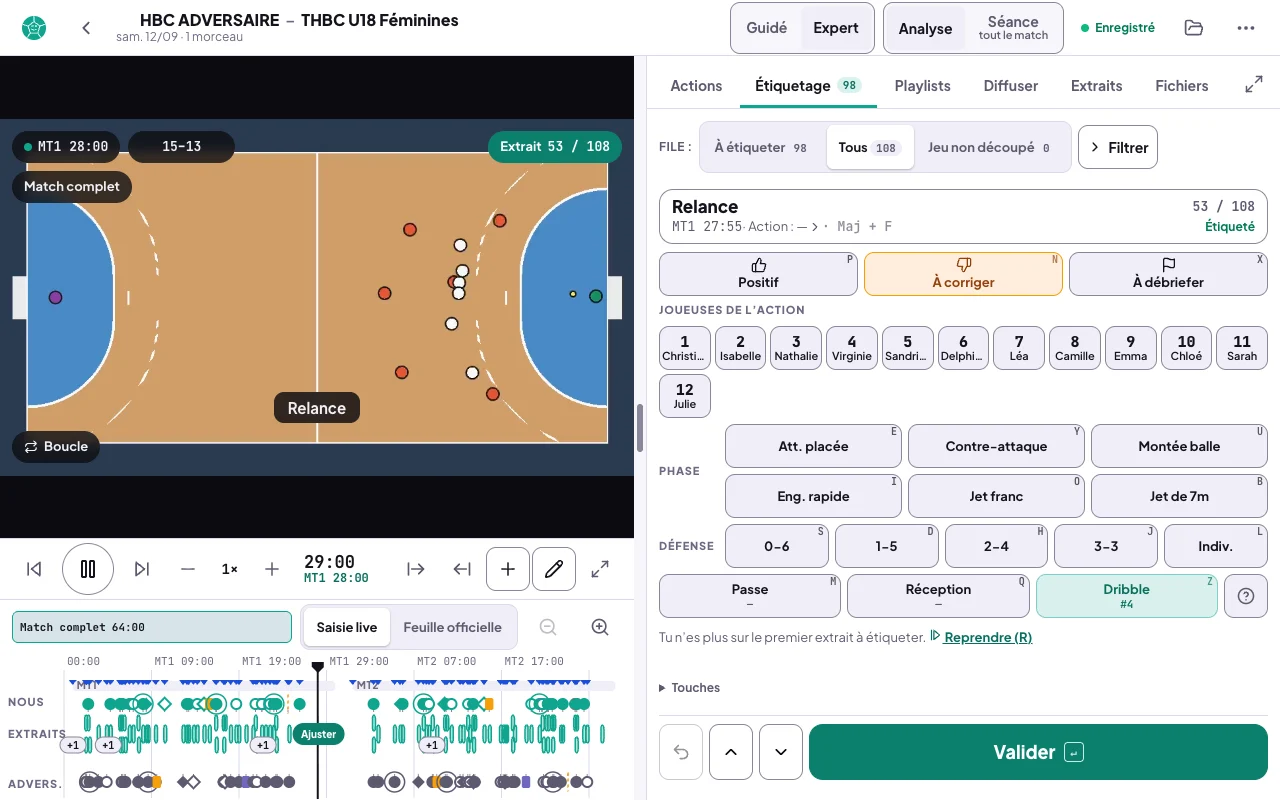Open the Dribble #4 selector

pos(1127,596)
